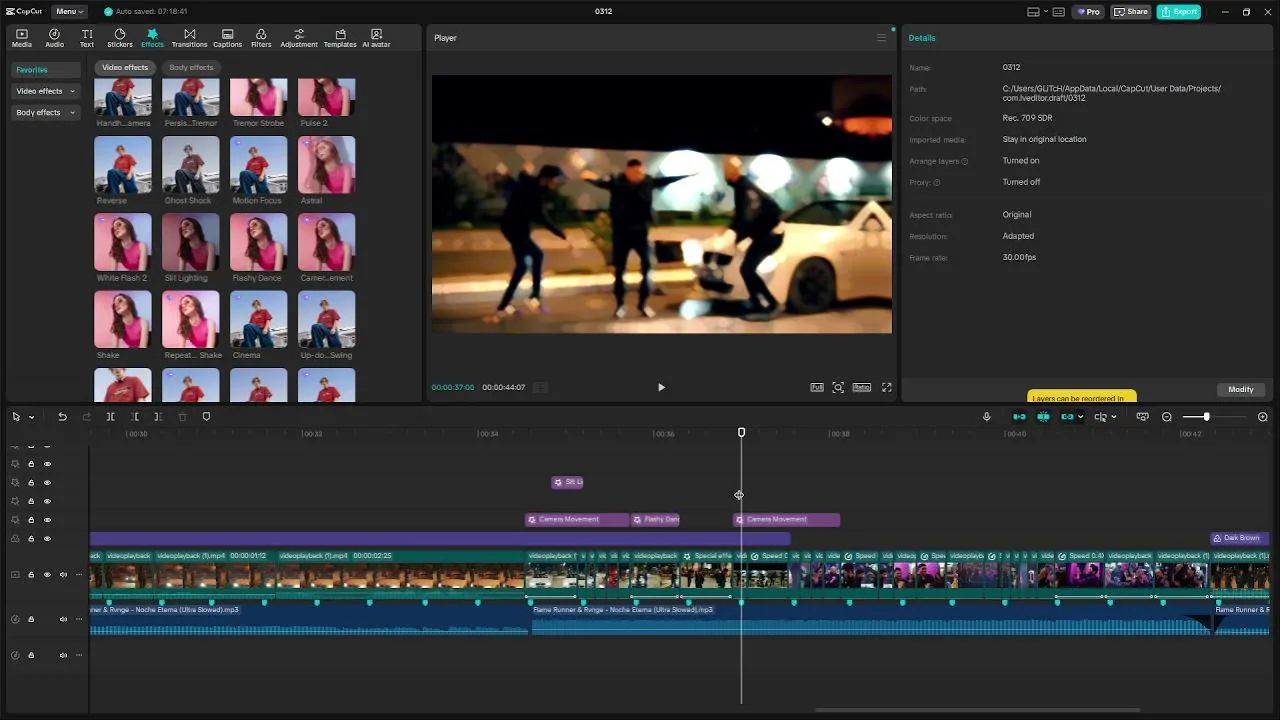The height and width of the screenshot is (720, 1280).
Task: Open the Adjustment tab
Action: (x=299, y=38)
